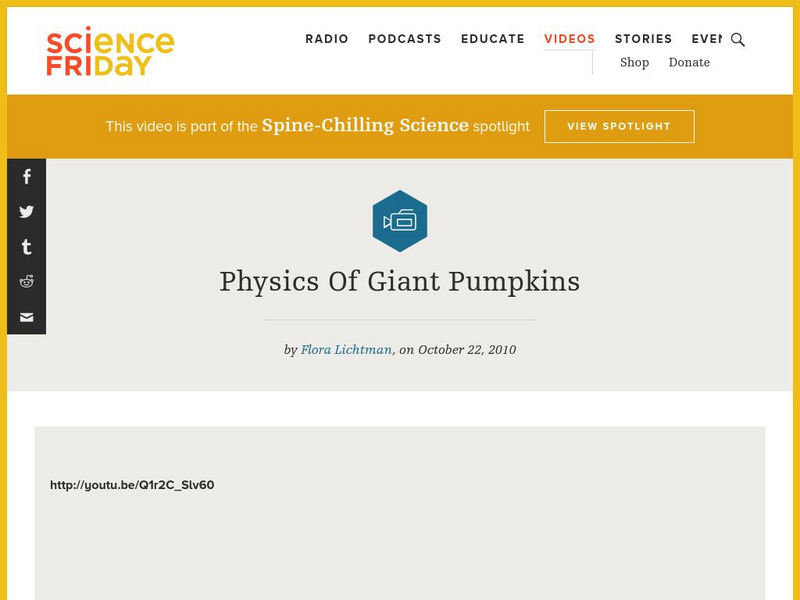This screenshot has height=600, width=800.
Task: Open the Educate menu item
Action: (493, 39)
